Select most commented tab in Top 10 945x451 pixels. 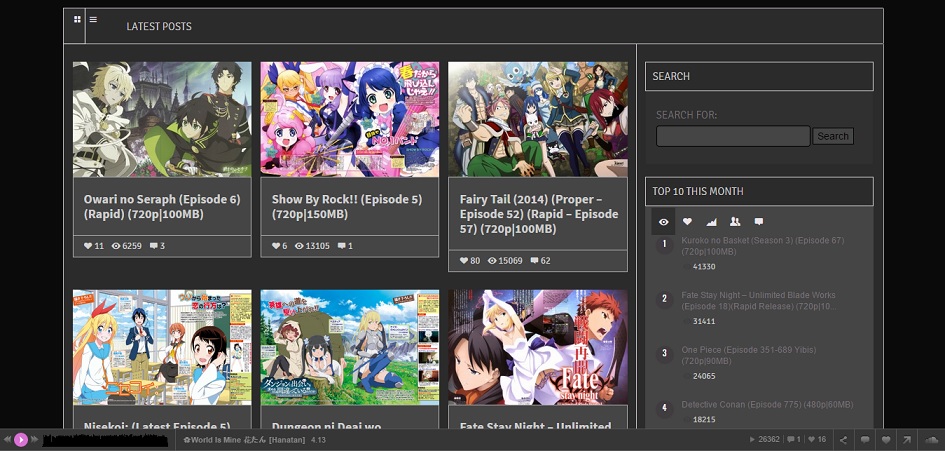click(759, 222)
